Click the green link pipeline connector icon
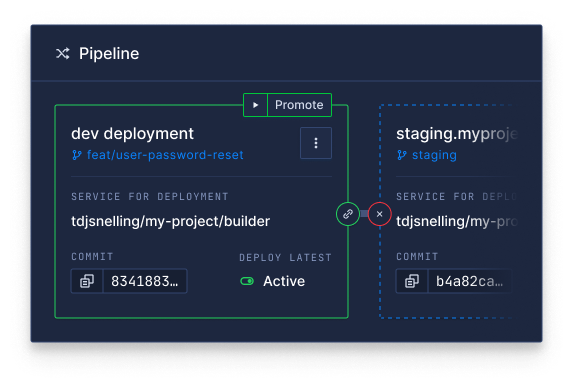573x383 pixels. (348, 214)
